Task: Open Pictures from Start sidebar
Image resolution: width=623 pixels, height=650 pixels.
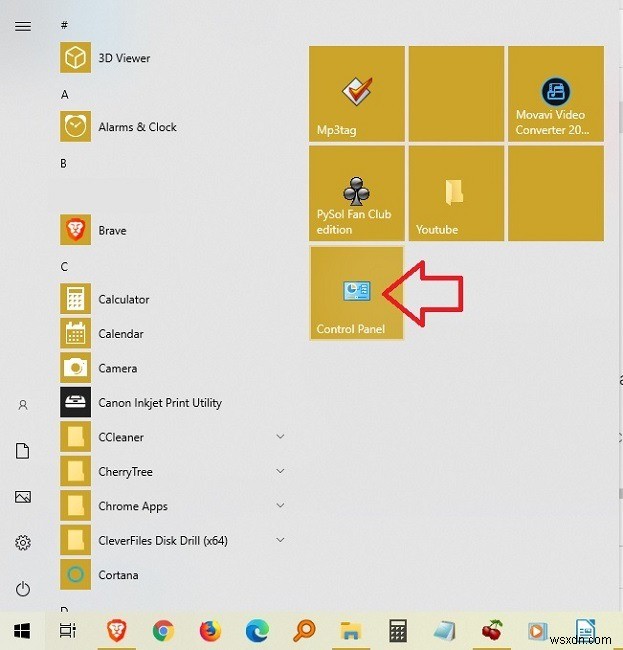Action: point(23,497)
